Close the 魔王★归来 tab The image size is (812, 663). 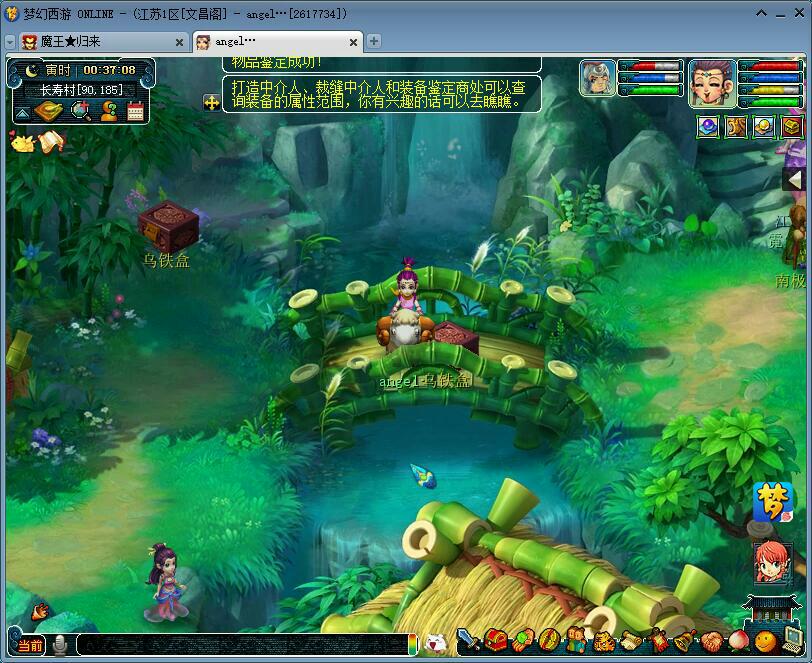(x=179, y=42)
